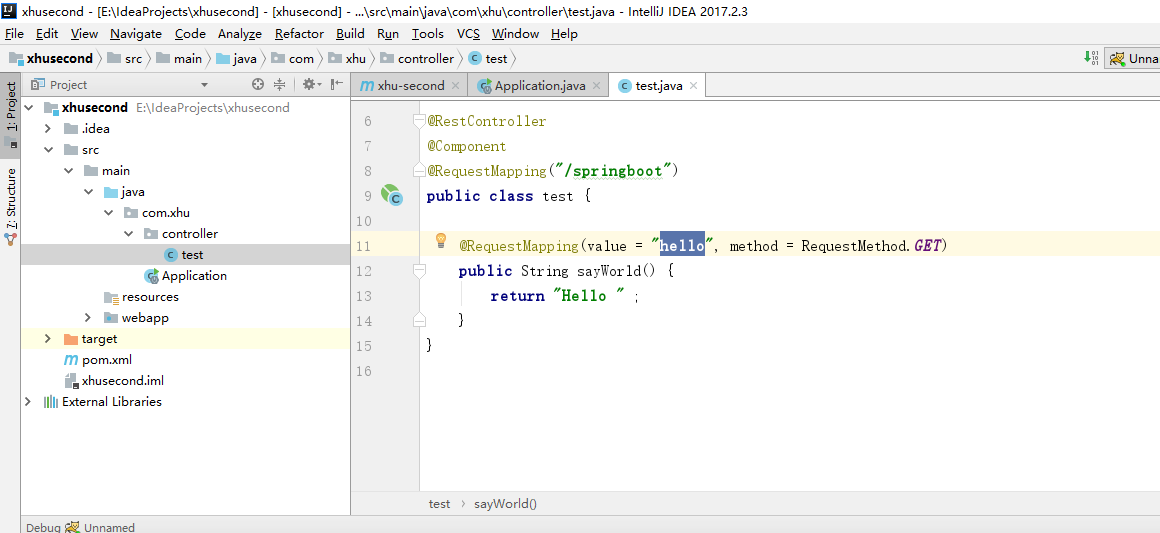Toggle the fold marker on line 8
1160x533 pixels.
tap(419, 171)
